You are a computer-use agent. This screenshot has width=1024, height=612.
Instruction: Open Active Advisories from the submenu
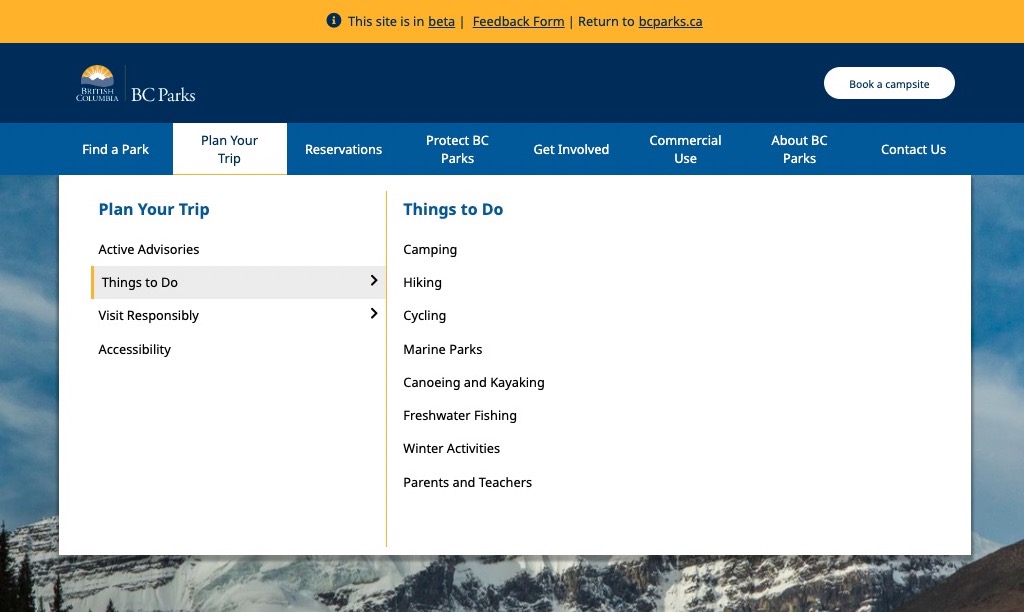pyautogui.click(x=149, y=249)
